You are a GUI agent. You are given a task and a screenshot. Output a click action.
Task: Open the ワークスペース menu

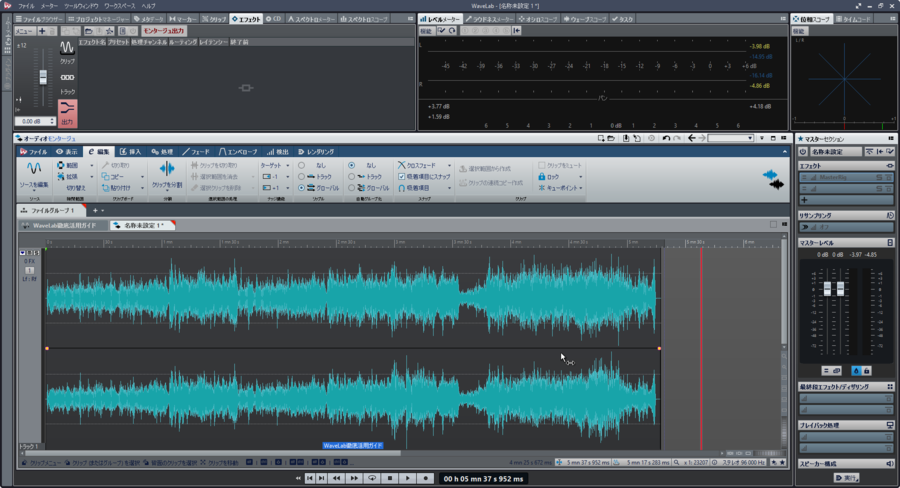pos(119,6)
